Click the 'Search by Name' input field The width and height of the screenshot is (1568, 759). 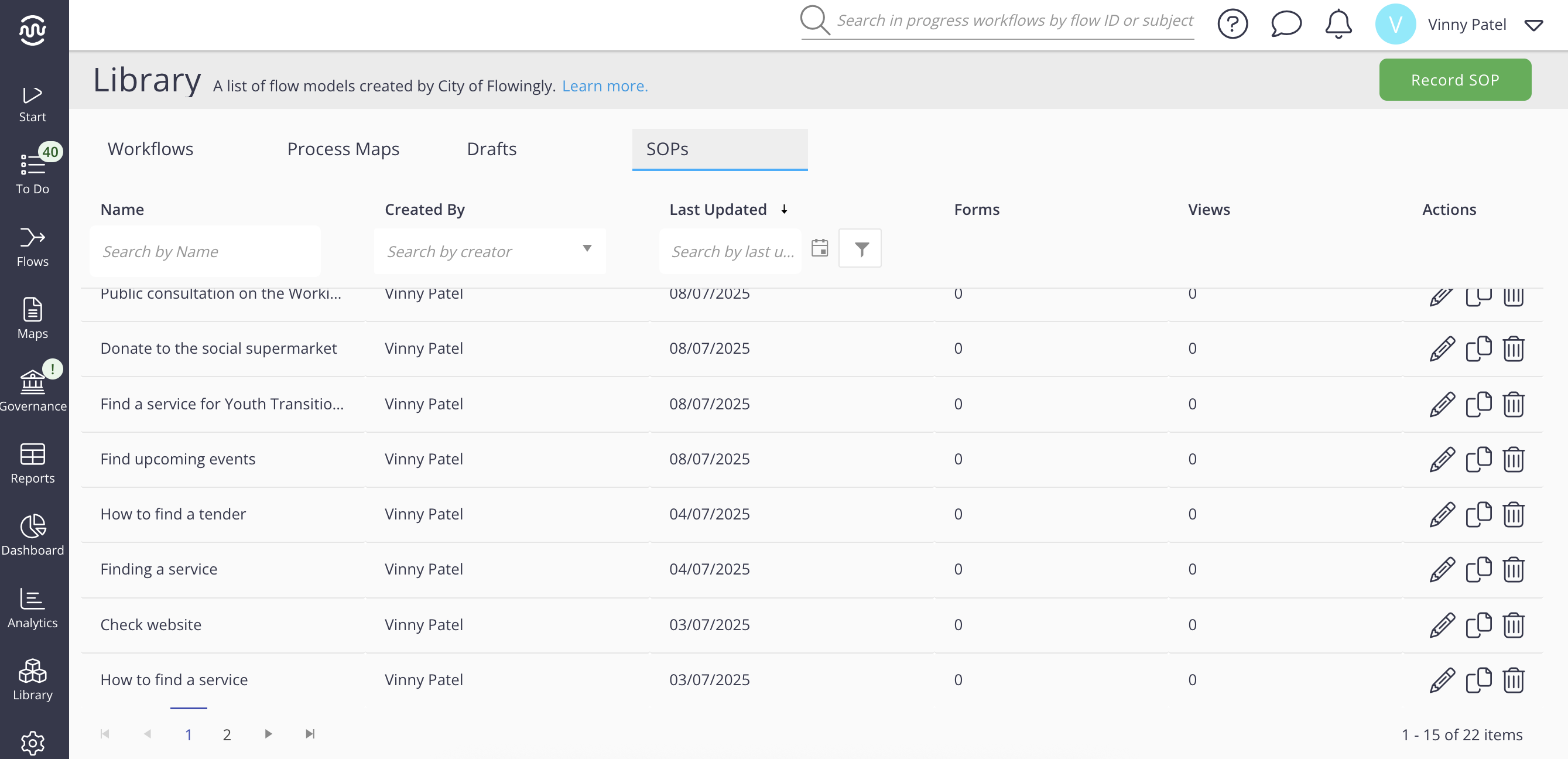204,251
